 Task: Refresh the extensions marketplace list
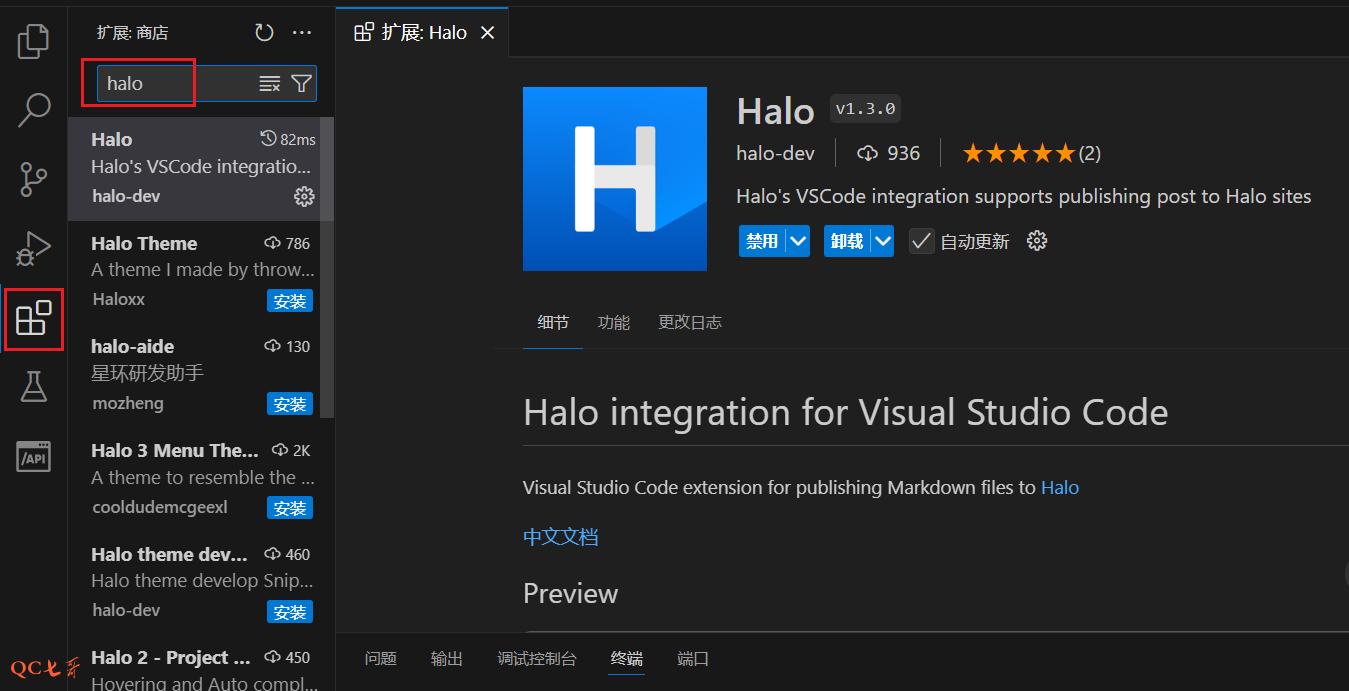264,33
